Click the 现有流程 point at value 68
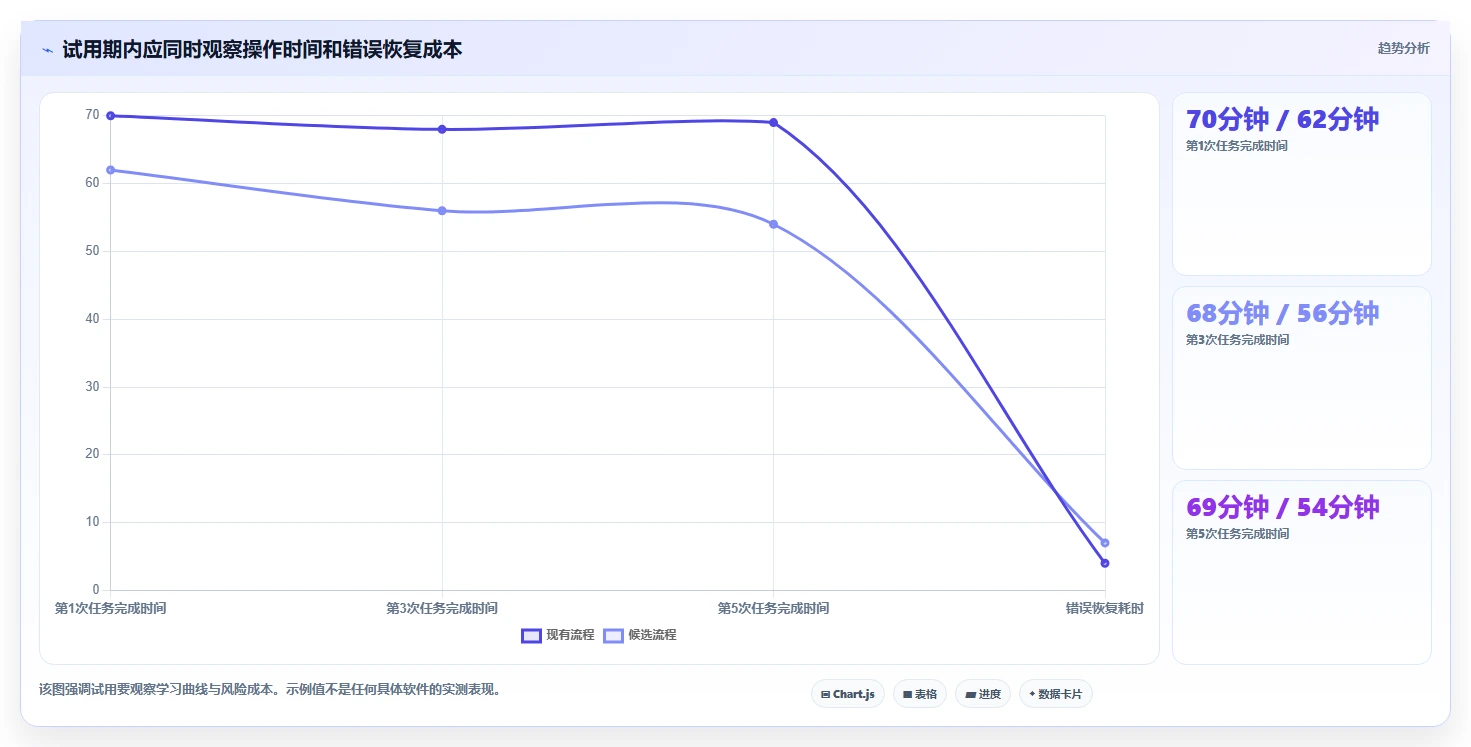Viewport: 1471px width, 747px height. point(442,129)
